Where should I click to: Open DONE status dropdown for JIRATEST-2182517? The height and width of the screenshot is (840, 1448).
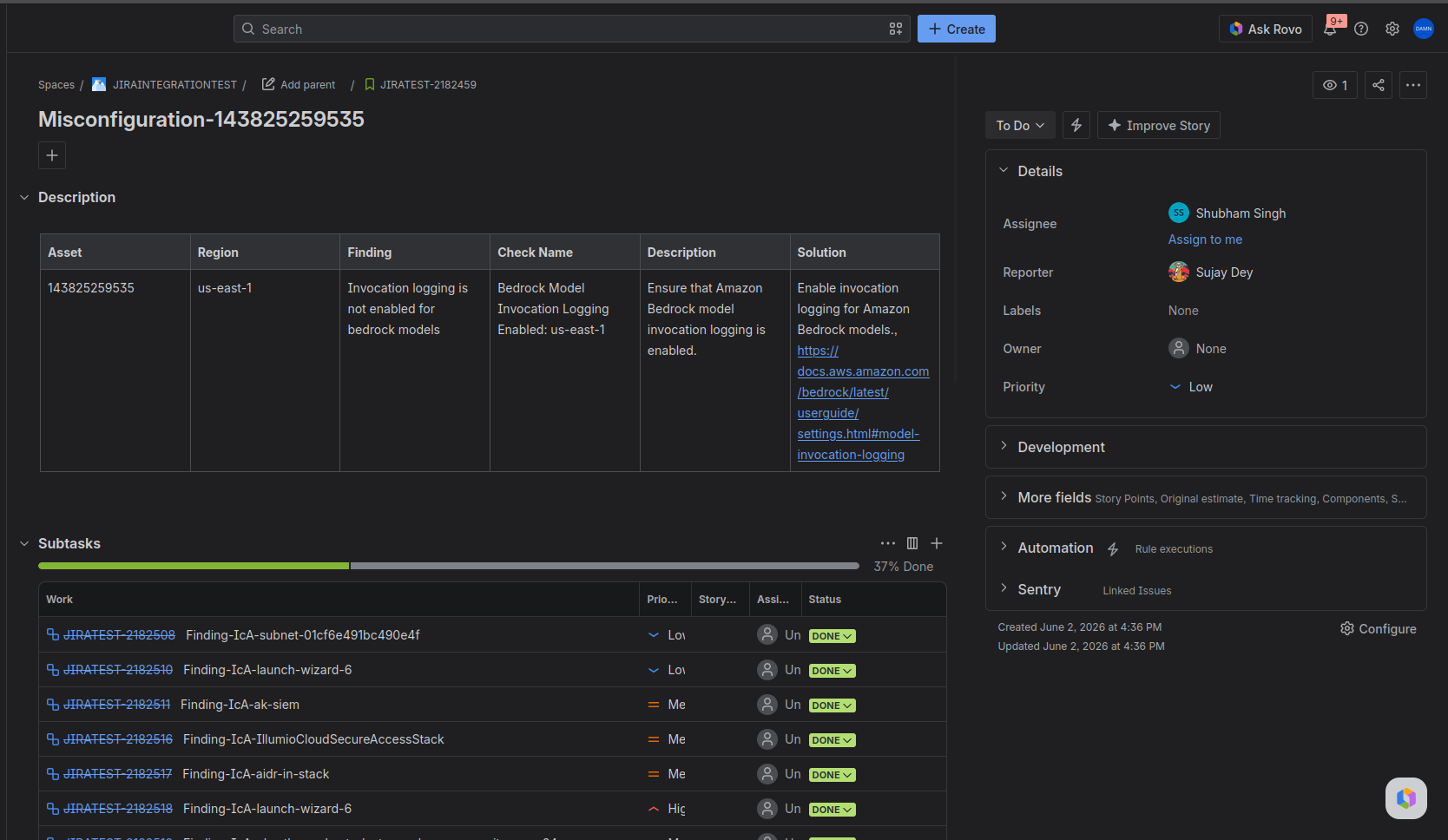[x=833, y=775]
